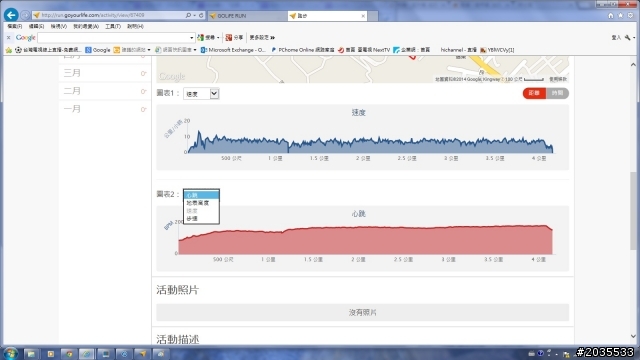Image resolution: width=640 pixels, height=360 pixels.
Task: Open the Windows Start orb
Action: [11, 353]
